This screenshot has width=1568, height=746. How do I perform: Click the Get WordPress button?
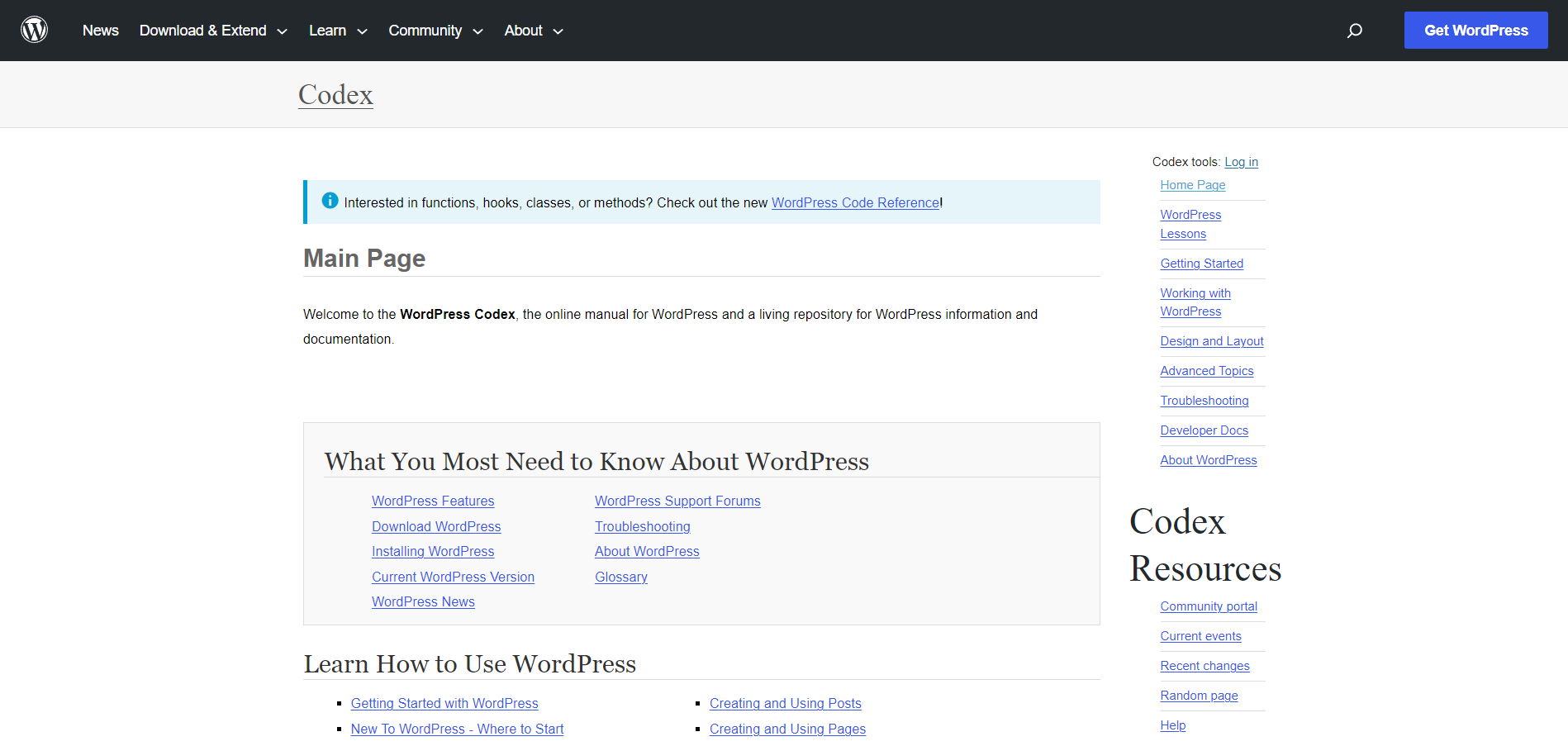click(1475, 31)
